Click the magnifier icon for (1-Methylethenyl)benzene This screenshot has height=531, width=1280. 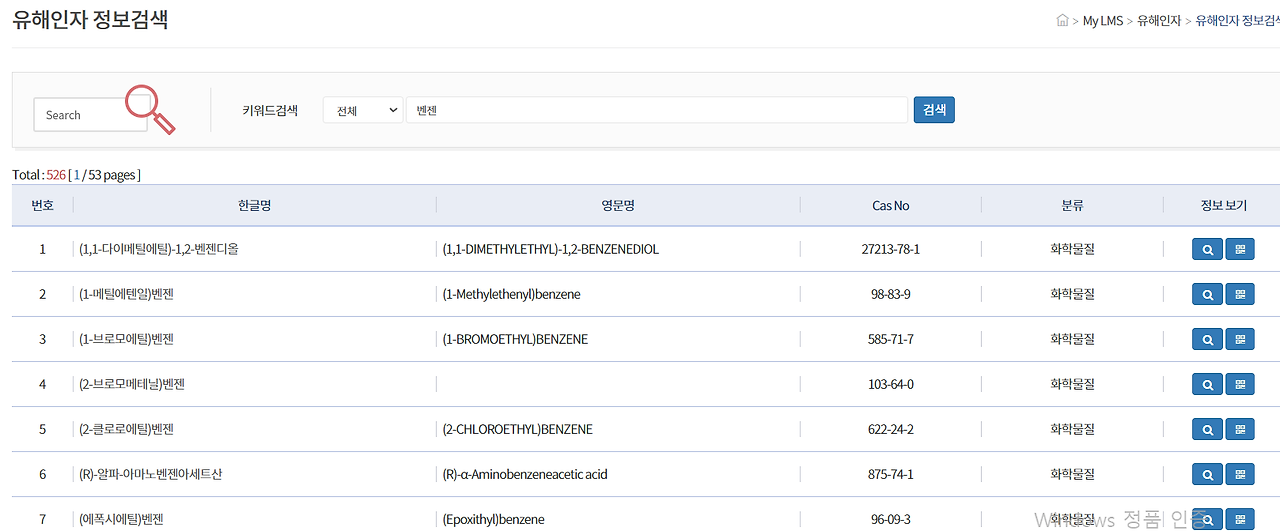tap(1207, 295)
